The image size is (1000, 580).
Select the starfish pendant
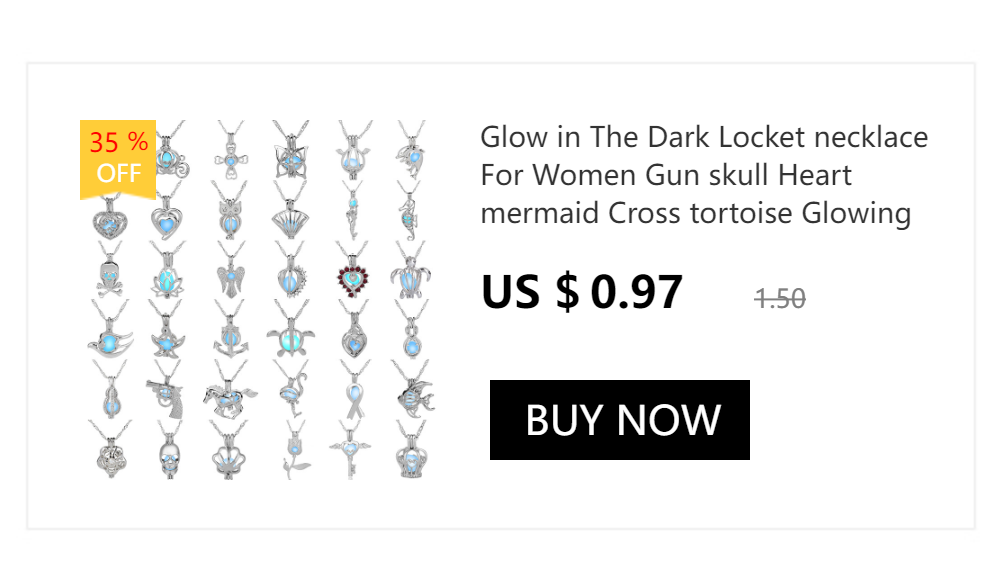pyautogui.click(x=166, y=332)
